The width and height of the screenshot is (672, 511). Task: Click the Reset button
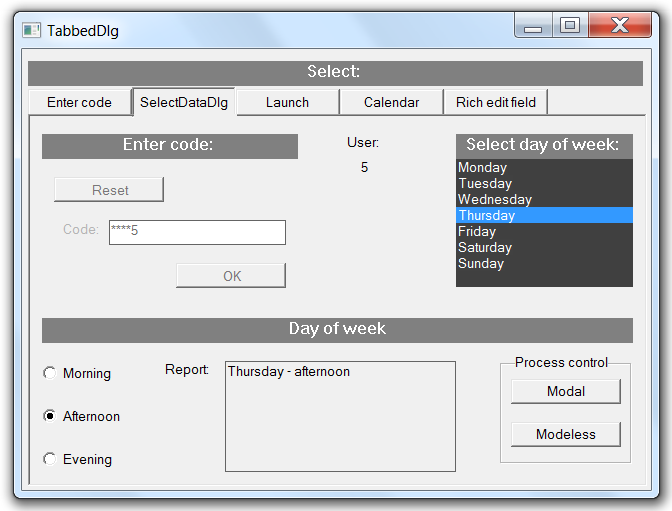[109, 189]
